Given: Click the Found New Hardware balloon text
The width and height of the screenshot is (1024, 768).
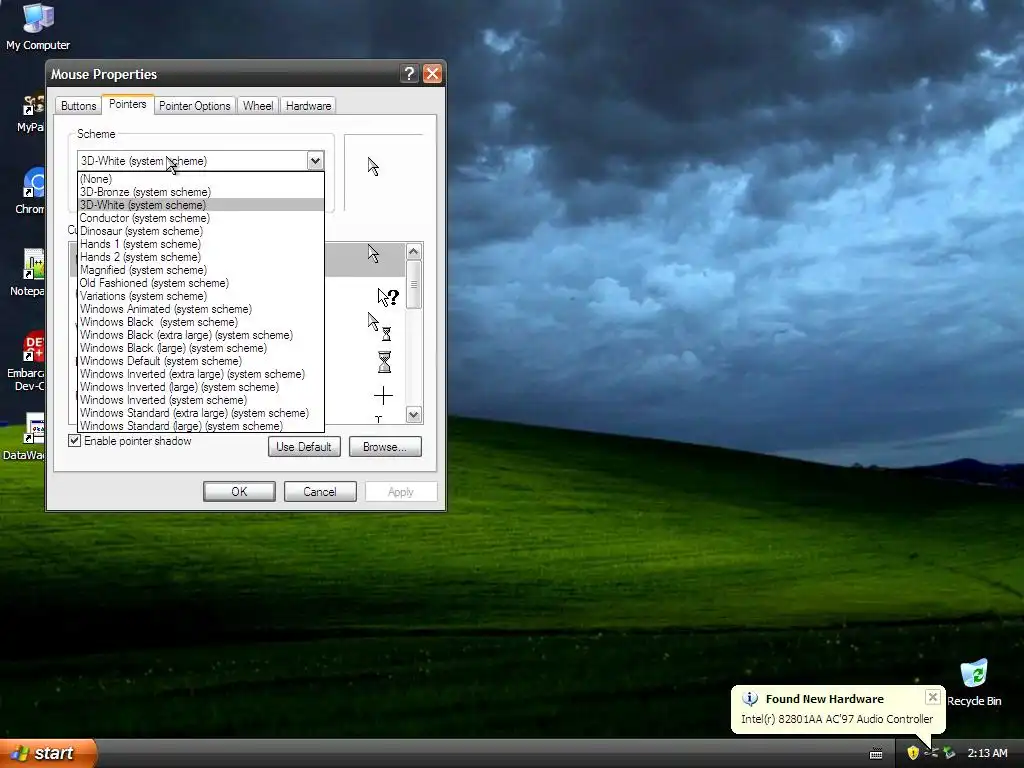Looking at the screenshot, I should tap(837, 719).
